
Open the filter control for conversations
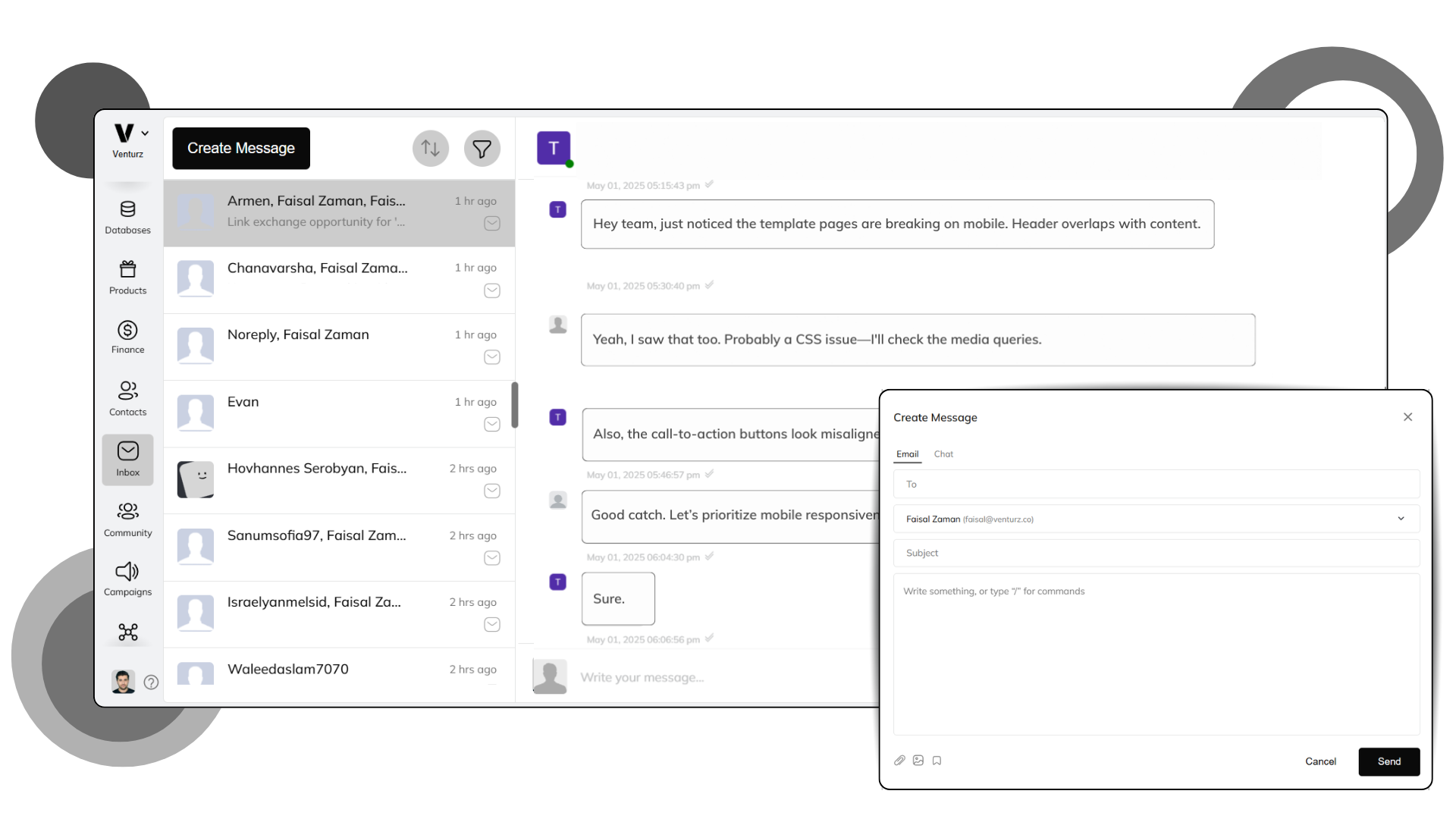point(482,149)
